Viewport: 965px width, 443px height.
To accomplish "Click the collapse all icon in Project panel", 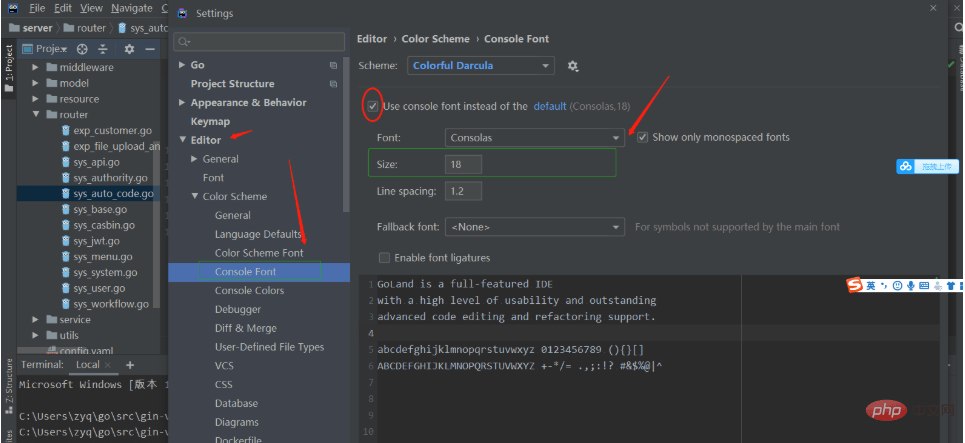I will [103, 49].
